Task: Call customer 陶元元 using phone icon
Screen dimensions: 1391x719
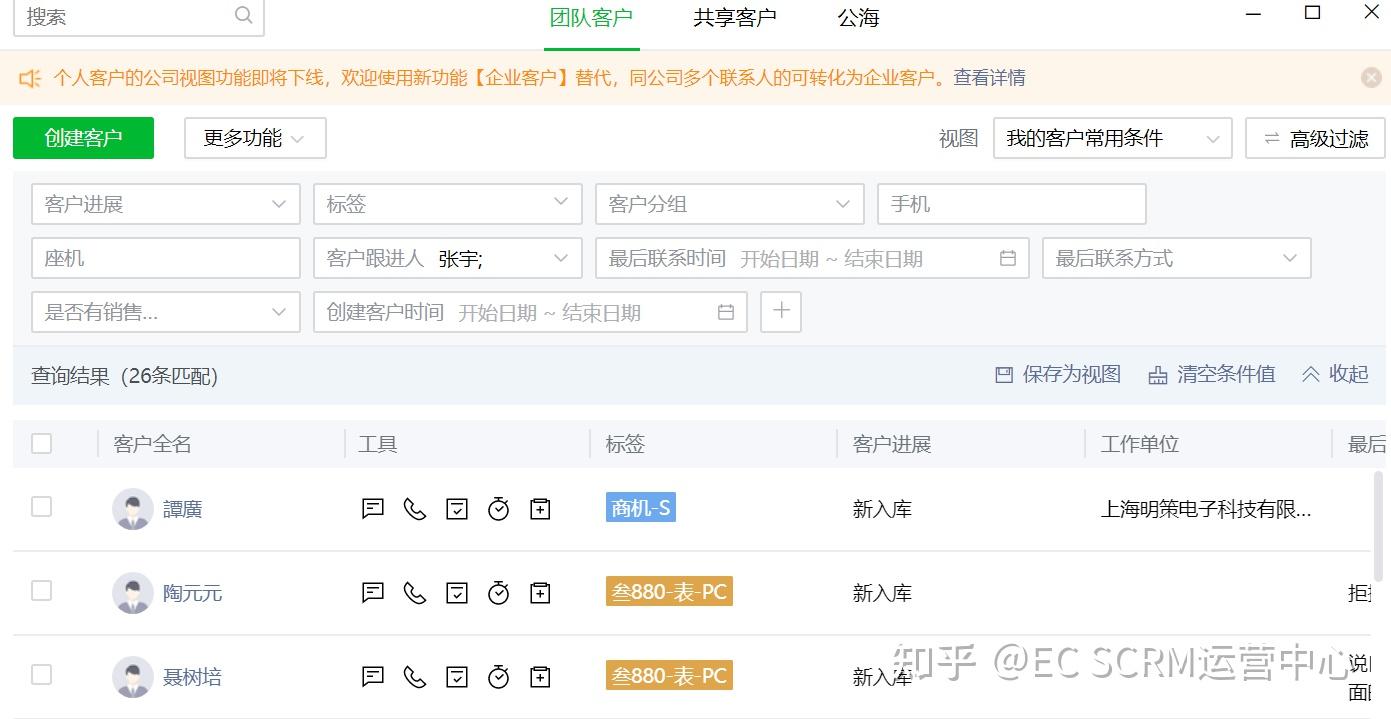Action: (414, 592)
